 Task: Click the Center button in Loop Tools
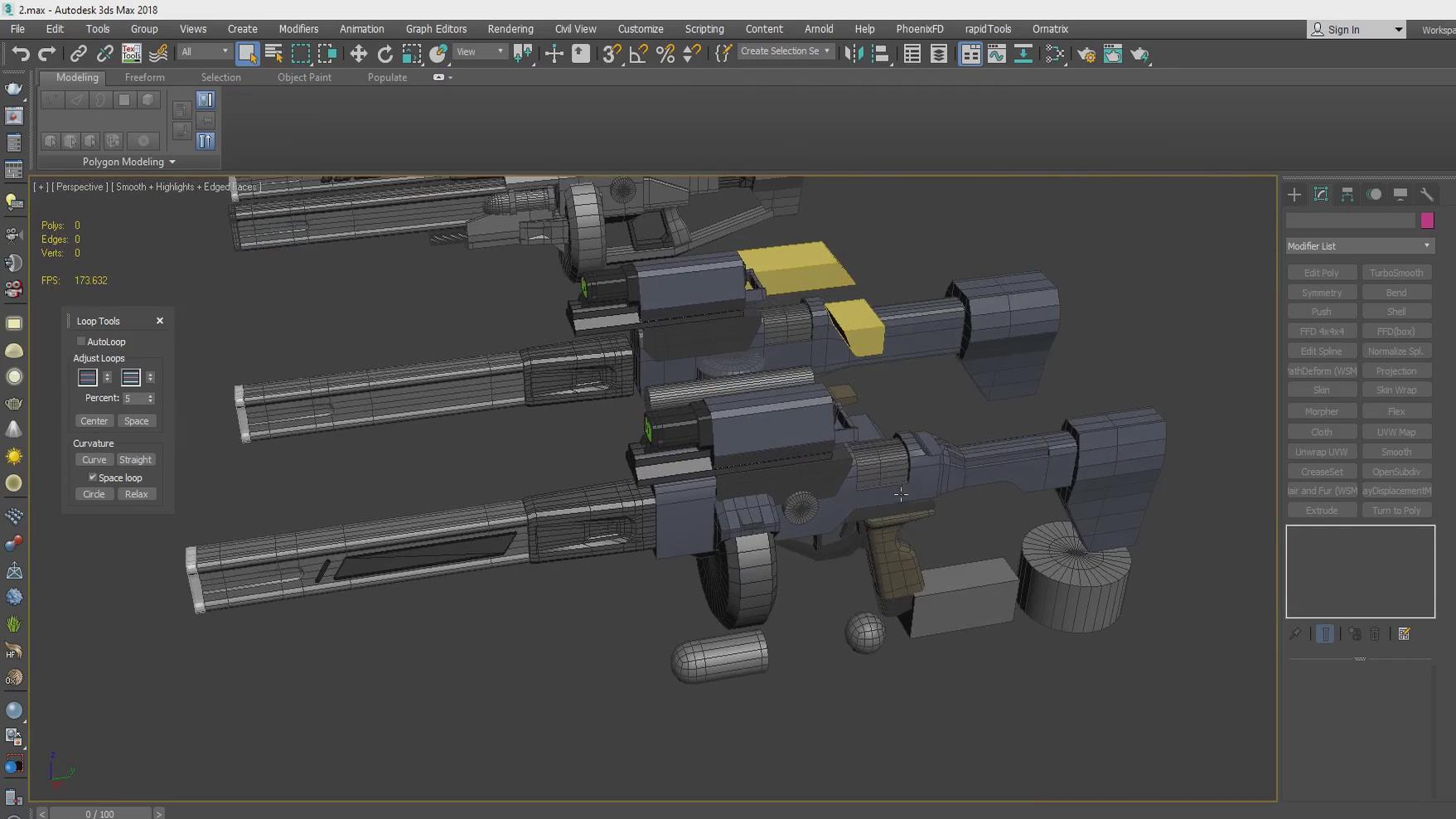point(94,421)
